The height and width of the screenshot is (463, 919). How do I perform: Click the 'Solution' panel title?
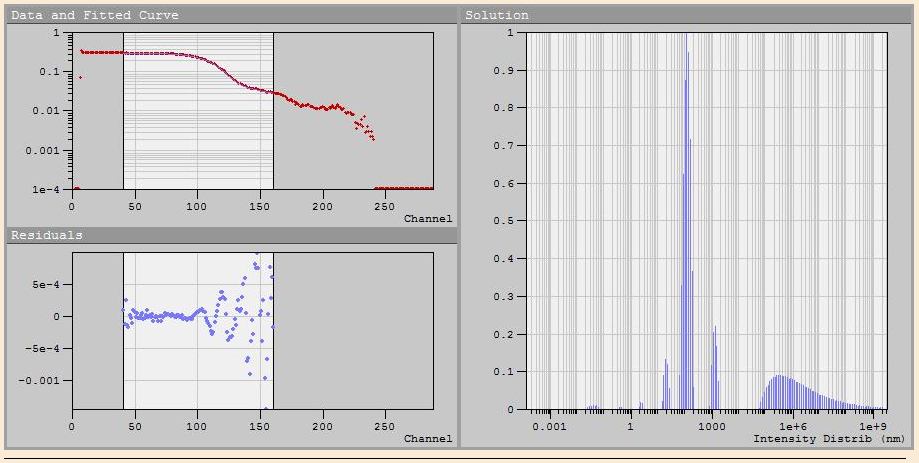coord(497,16)
